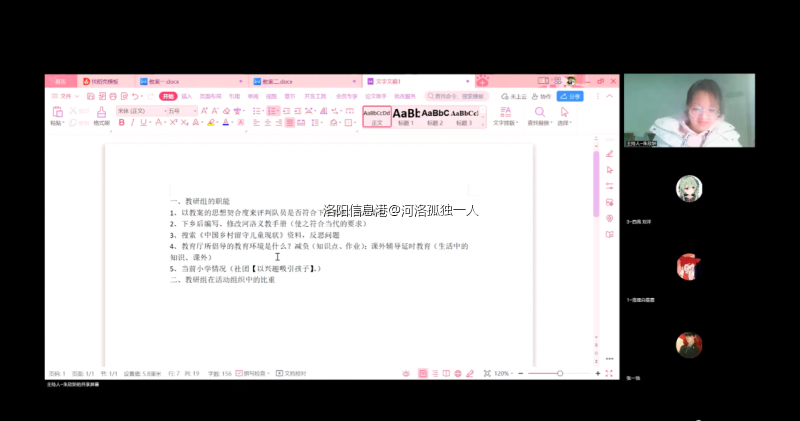Switch to the 插入 ribbon tab
800x421 pixels.
187,96
